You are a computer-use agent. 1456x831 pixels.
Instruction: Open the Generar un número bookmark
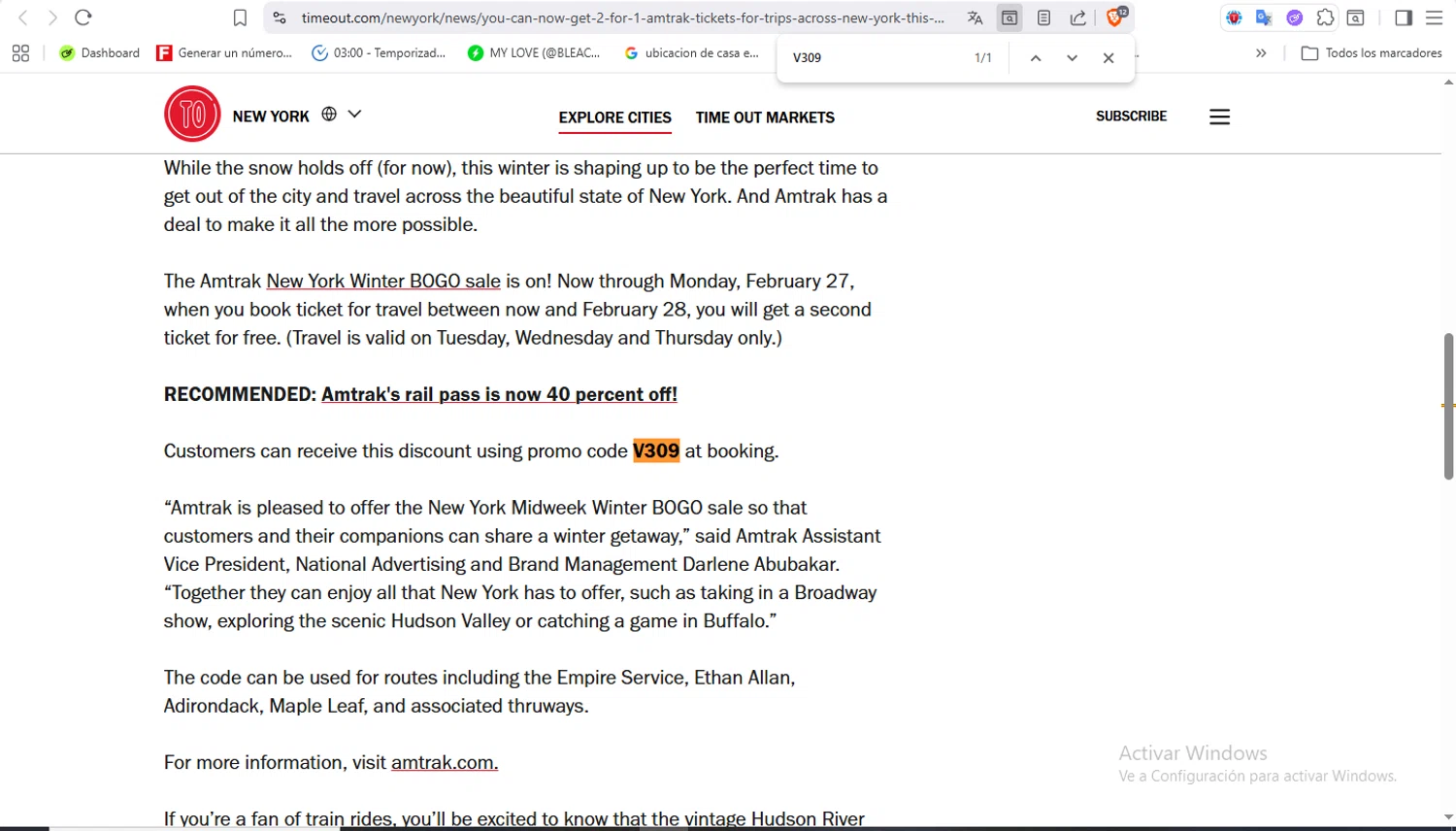(x=224, y=53)
